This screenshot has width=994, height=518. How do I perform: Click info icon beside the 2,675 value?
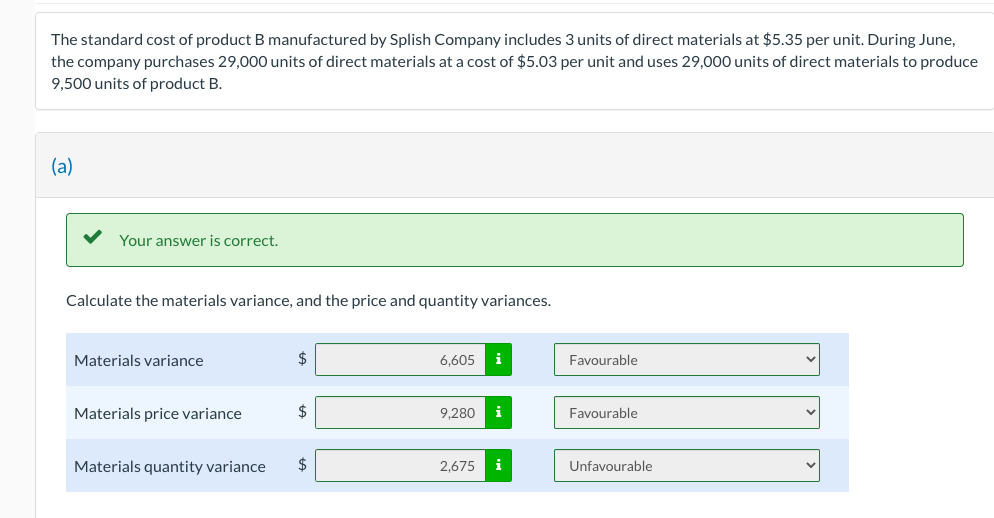(x=498, y=466)
